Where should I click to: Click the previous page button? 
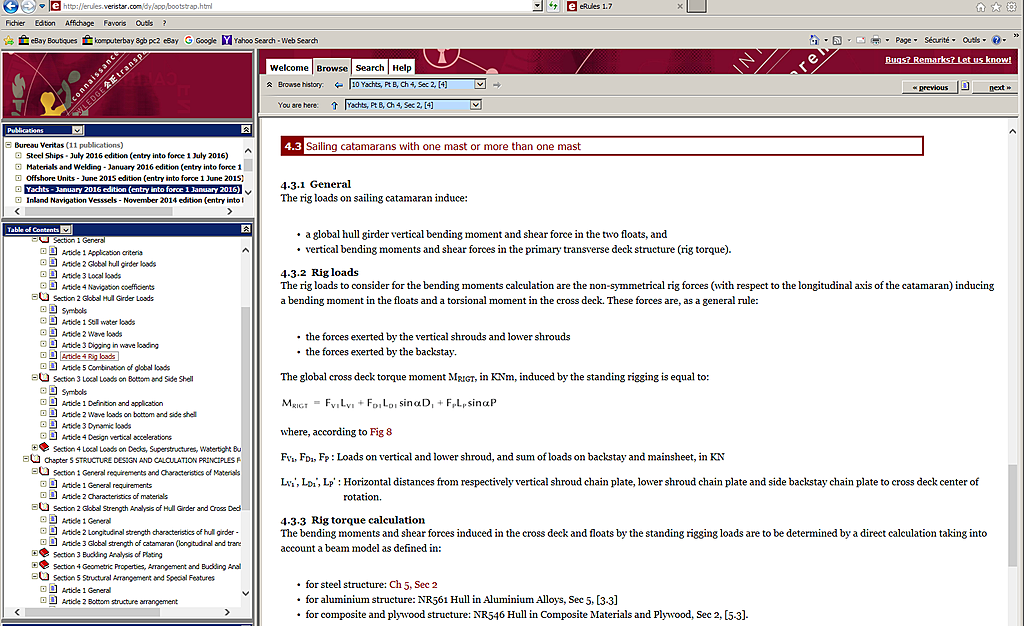[x=930, y=87]
